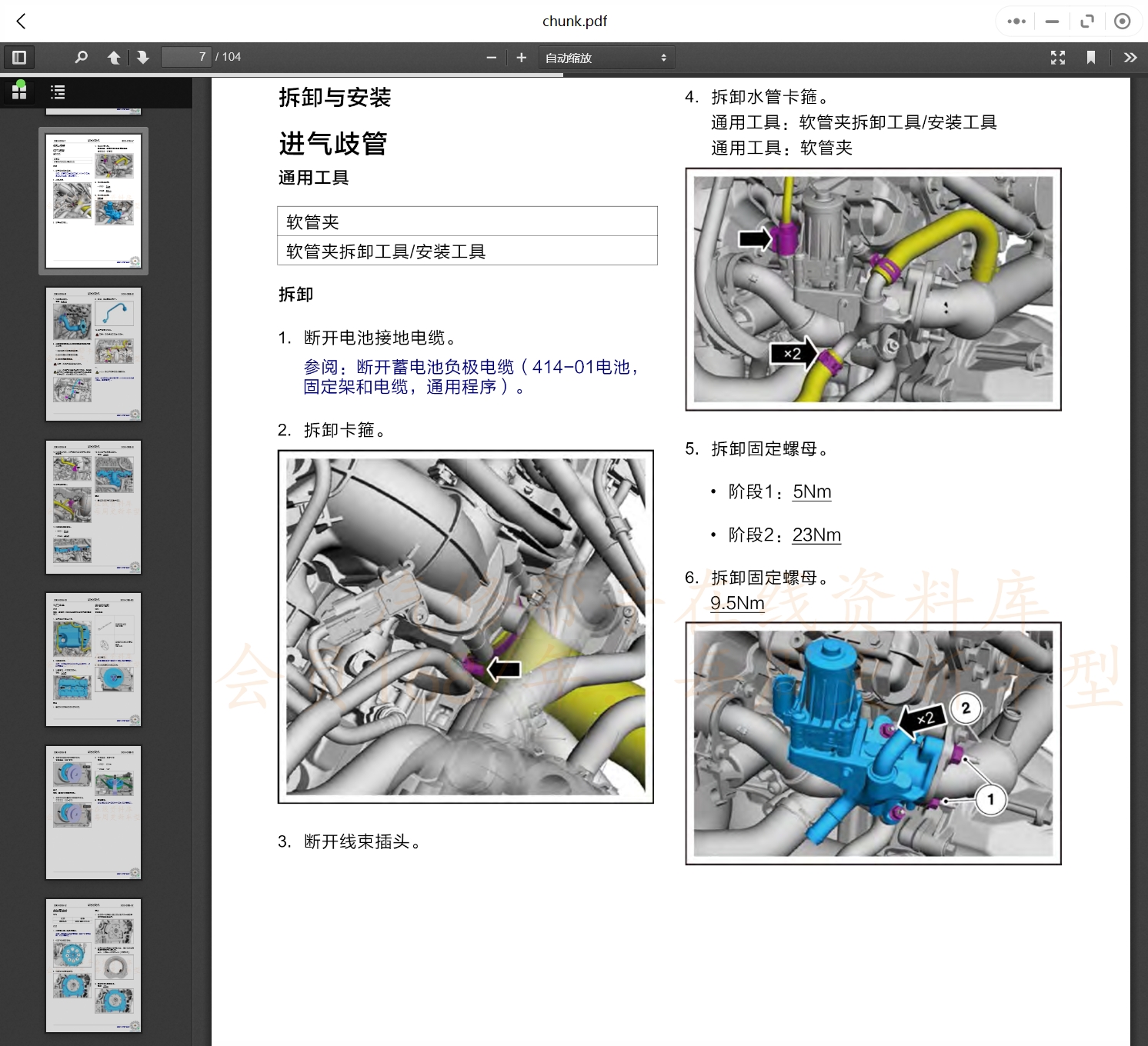This screenshot has width=1148, height=1046.
Task: Click the page number input field
Action: 185,57
